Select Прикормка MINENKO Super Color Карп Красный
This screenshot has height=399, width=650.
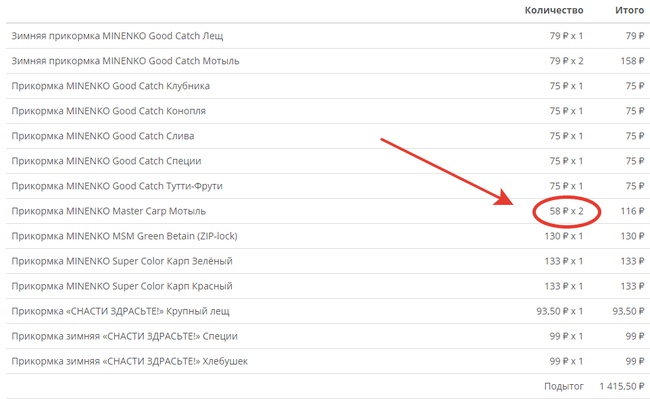(122, 286)
